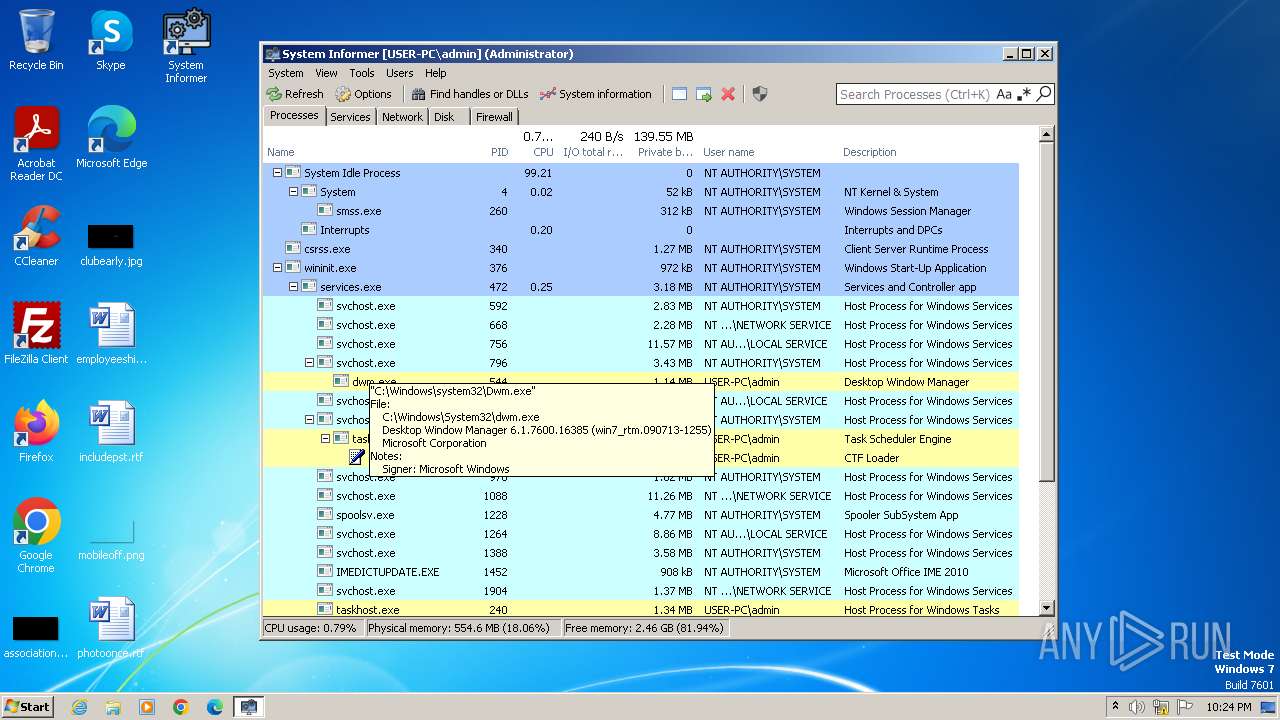This screenshot has height=720, width=1280.
Task: Select svchost.exe with PID 592
Action: [641, 306]
